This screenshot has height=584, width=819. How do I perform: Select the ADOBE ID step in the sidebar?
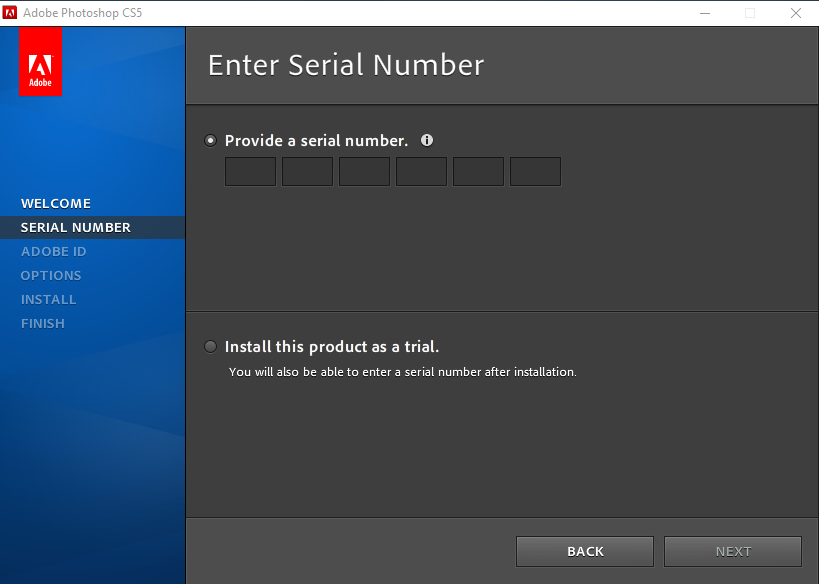point(54,252)
